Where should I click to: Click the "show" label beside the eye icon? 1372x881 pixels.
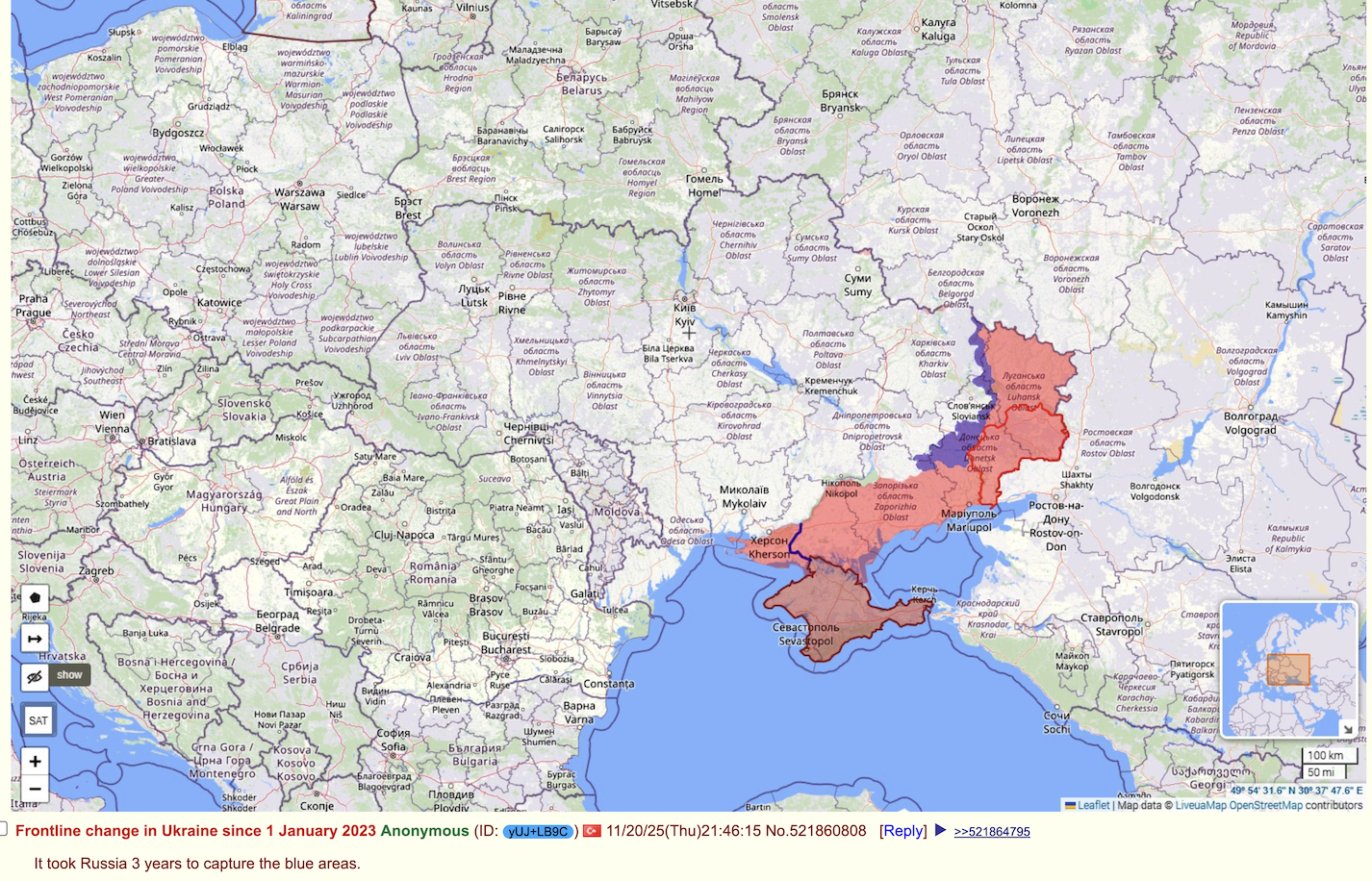(x=69, y=675)
